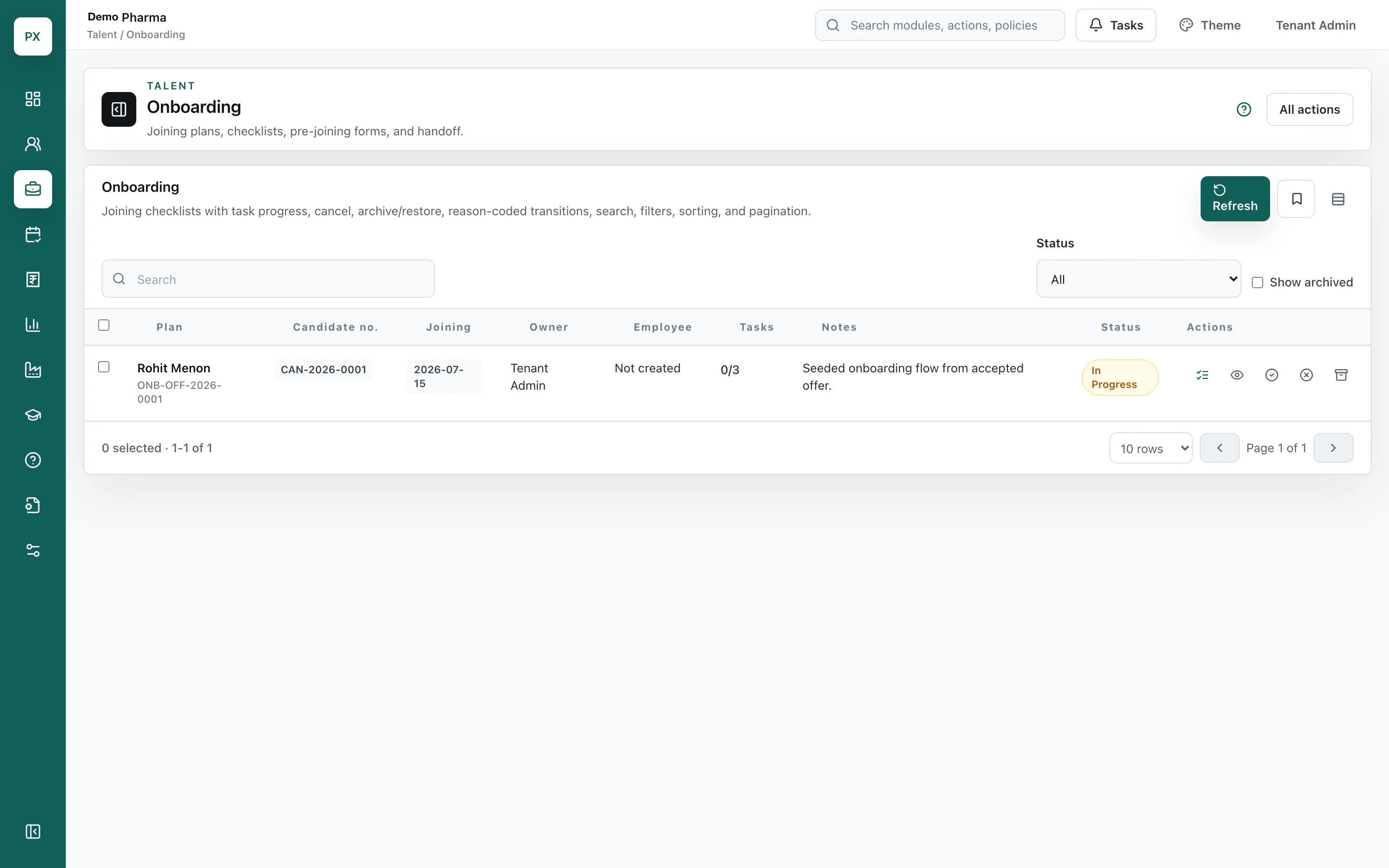The width and height of the screenshot is (1389, 868).
Task: Click the Plan column header
Action: pyautogui.click(x=169, y=327)
